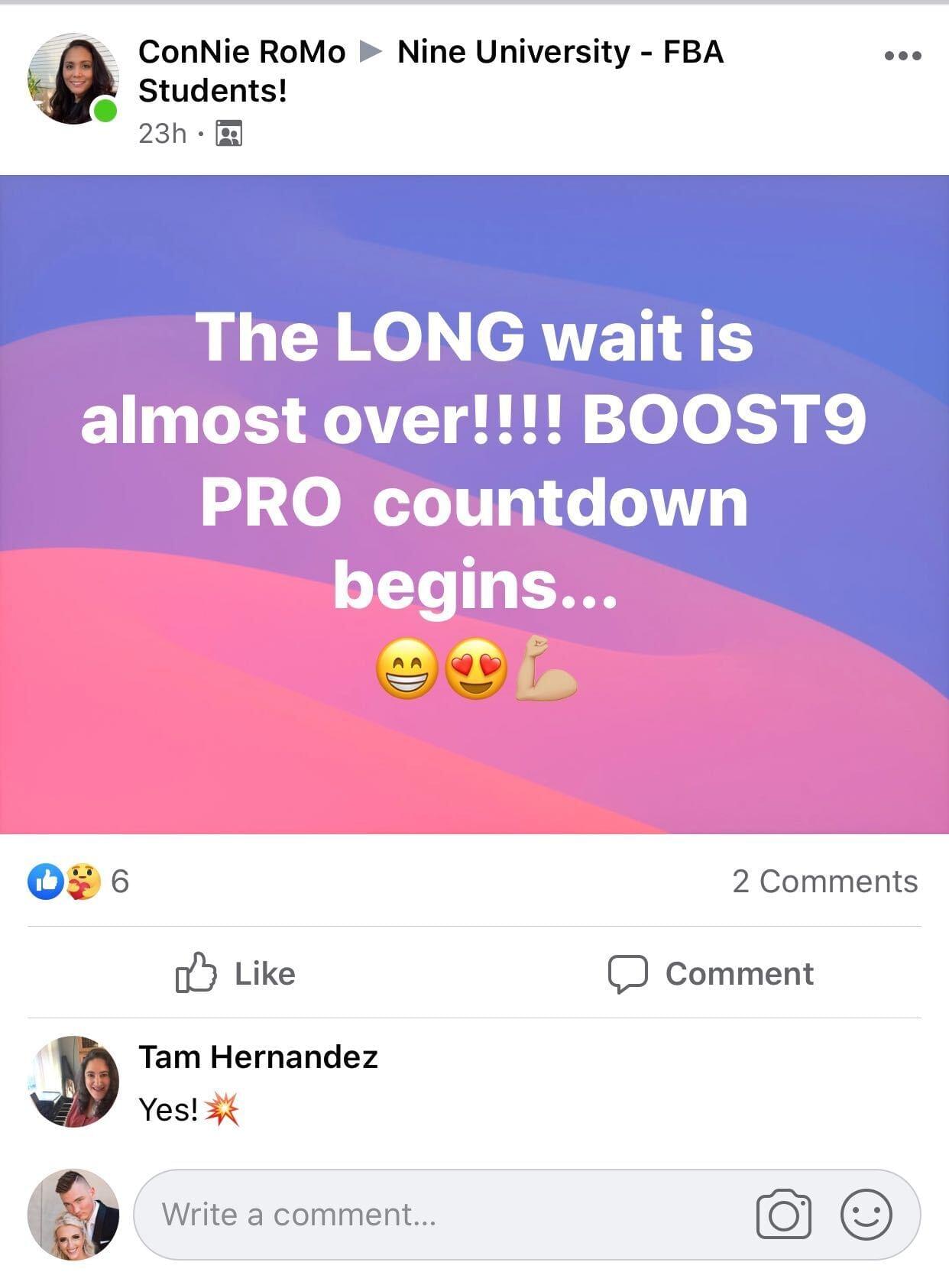Open Tam Hernandez's profile name
This screenshot has width=949, height=1288.
click(x=258, y=1057)
